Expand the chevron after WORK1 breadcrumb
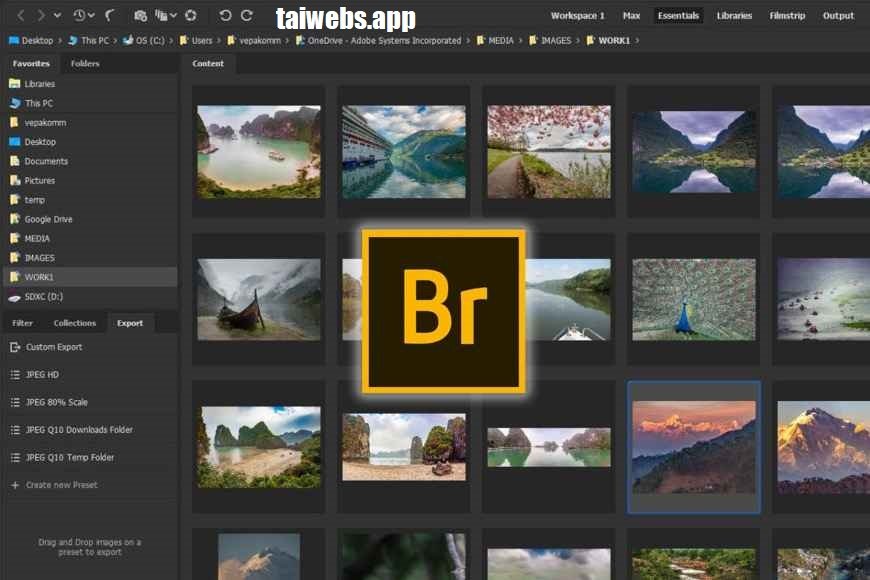This screenshot has width=870, height=580. pyautogui.click(x=637, y=41)
